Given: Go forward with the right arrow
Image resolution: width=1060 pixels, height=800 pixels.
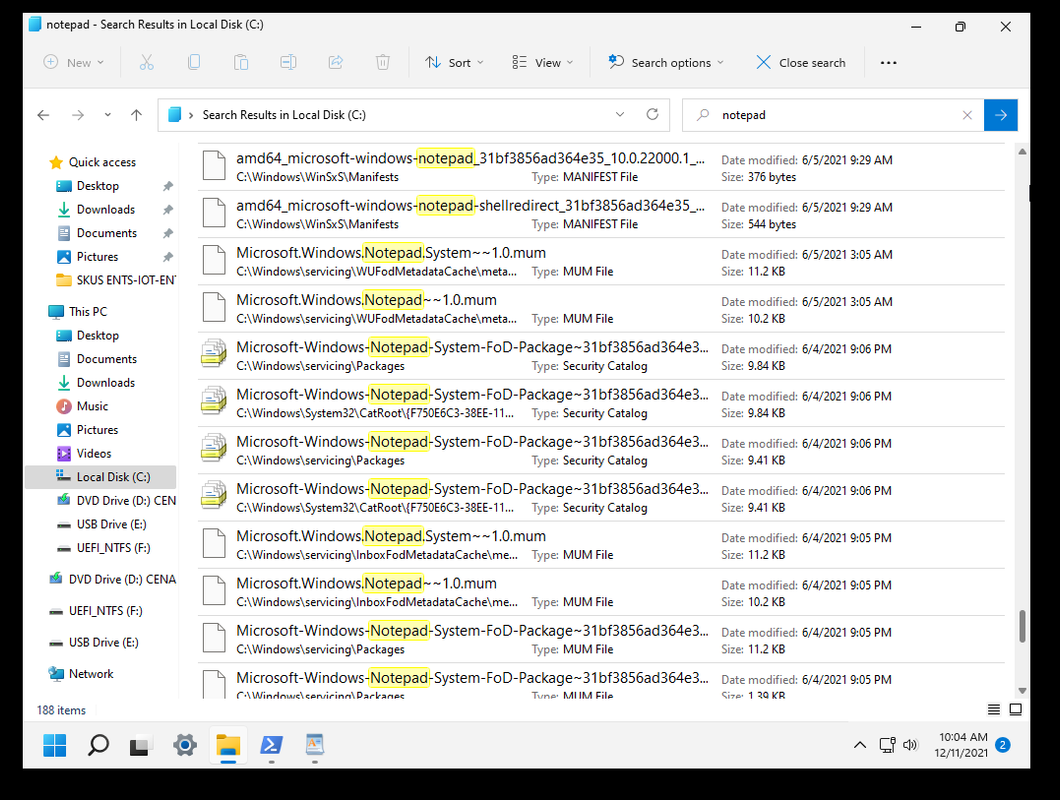Looking at the screenshot, I should pos(78,115).
